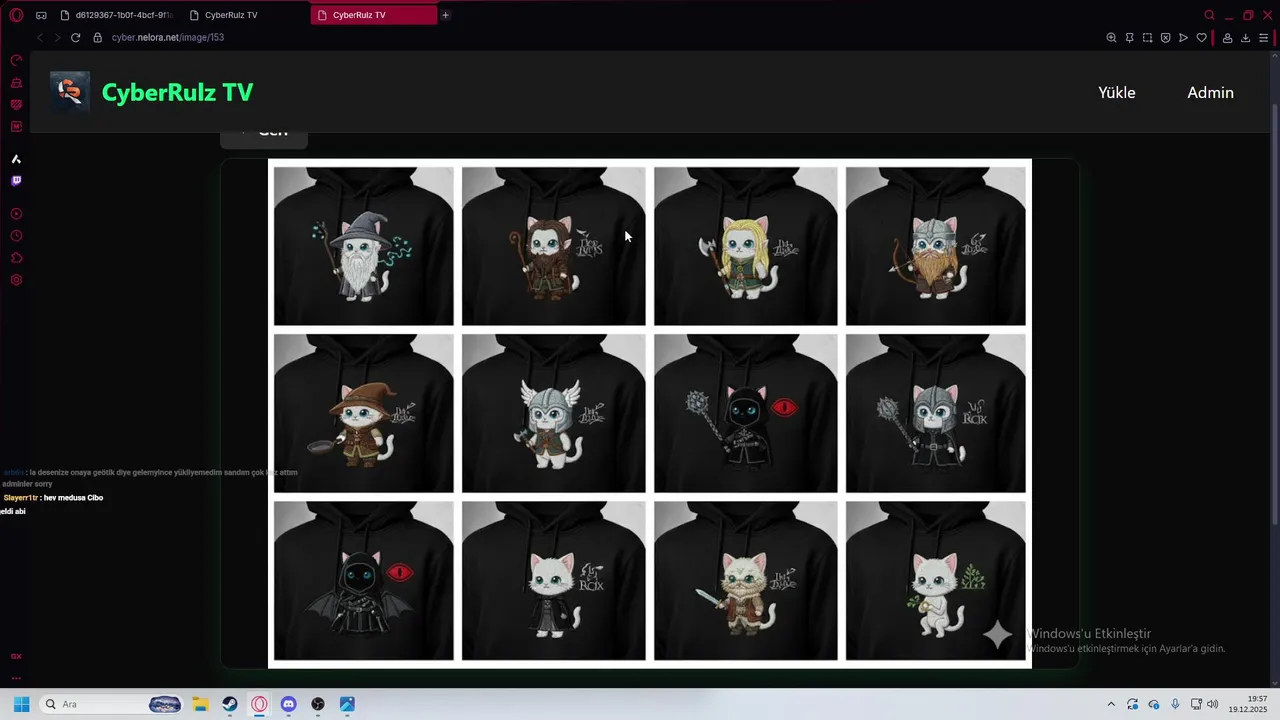Open the sidebar Settings gear
Image resolution: width=1280 pixels, height=720 pixels.
pos(16,280)
